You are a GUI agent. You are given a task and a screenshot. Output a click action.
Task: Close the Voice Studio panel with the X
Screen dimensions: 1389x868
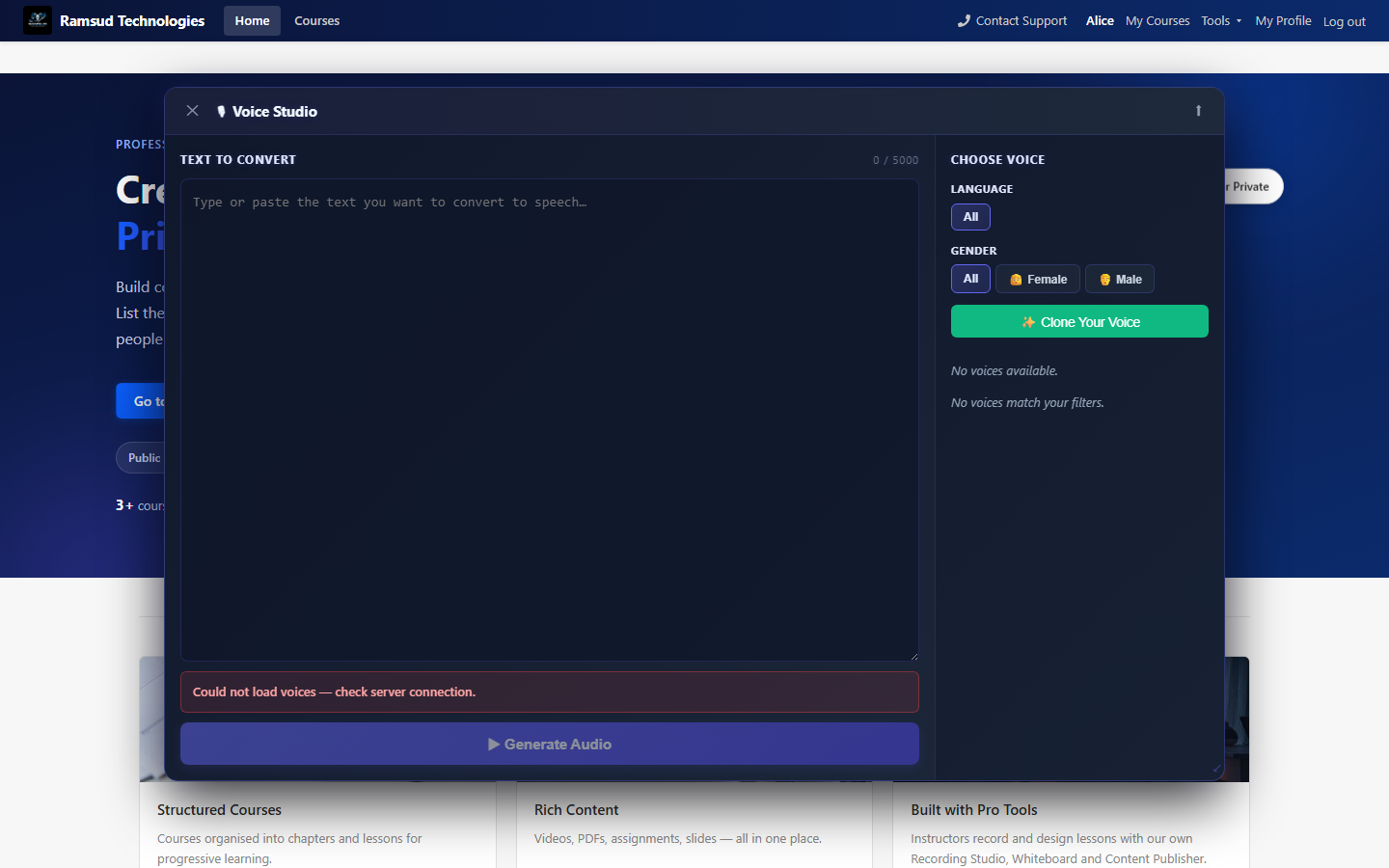click(x=193, y=111)
